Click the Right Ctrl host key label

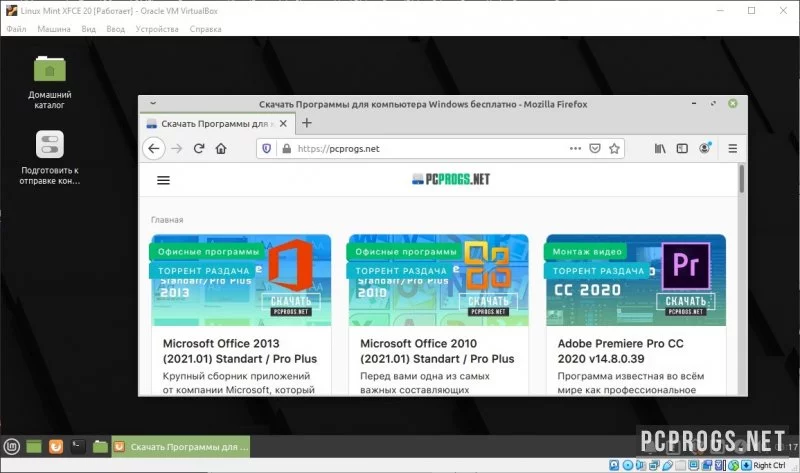(769, 465)
